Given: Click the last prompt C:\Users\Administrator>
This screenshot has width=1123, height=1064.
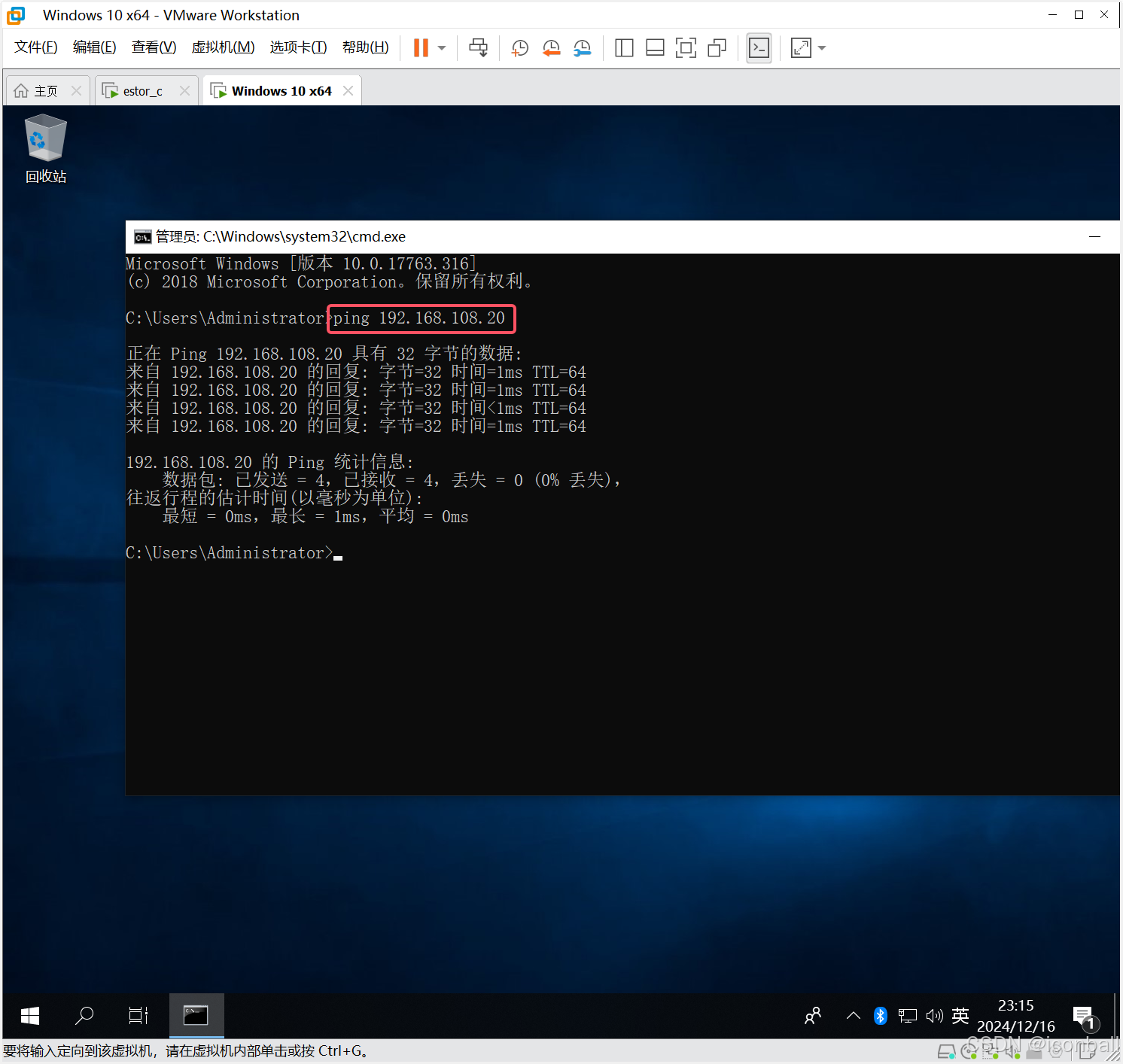Looking at the screenshot, I should [x=229, y=553].
